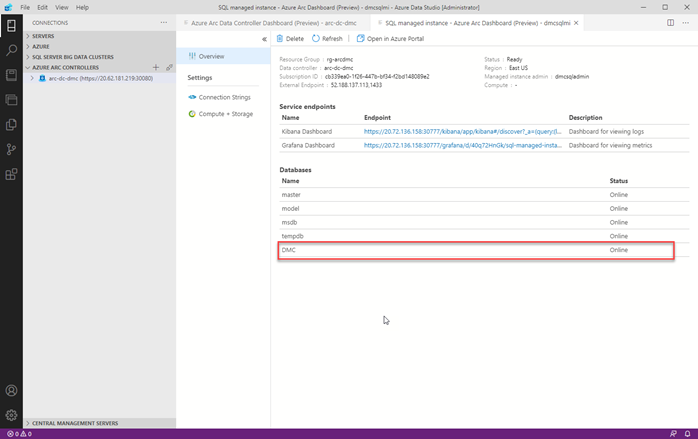The height and width of the screenshot is (439, 698).
Task: Click the Endpoint column header
Action: tap(377, 118)
